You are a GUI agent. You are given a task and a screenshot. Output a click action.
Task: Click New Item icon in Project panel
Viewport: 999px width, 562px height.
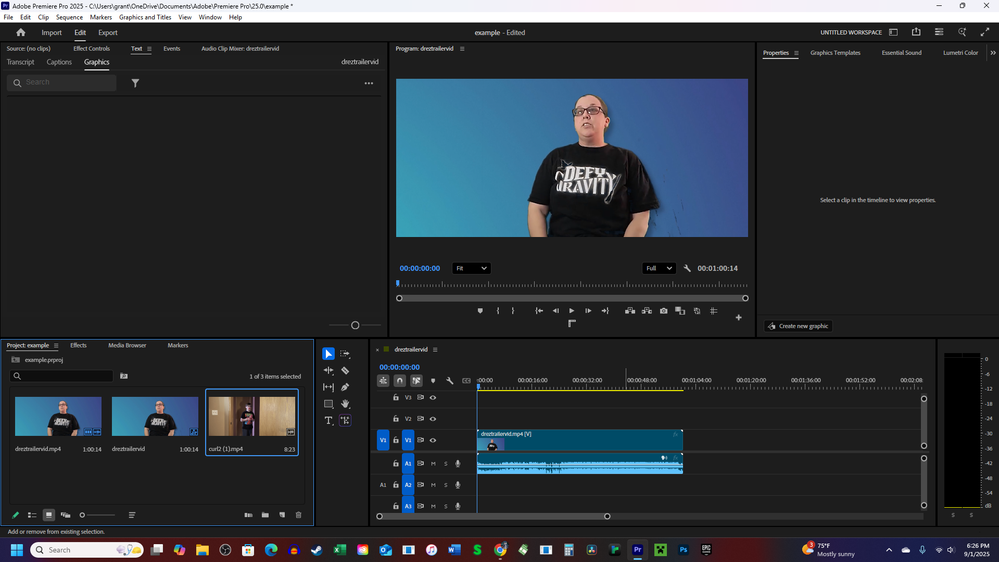pyautogui.click(x=282, y=515)
